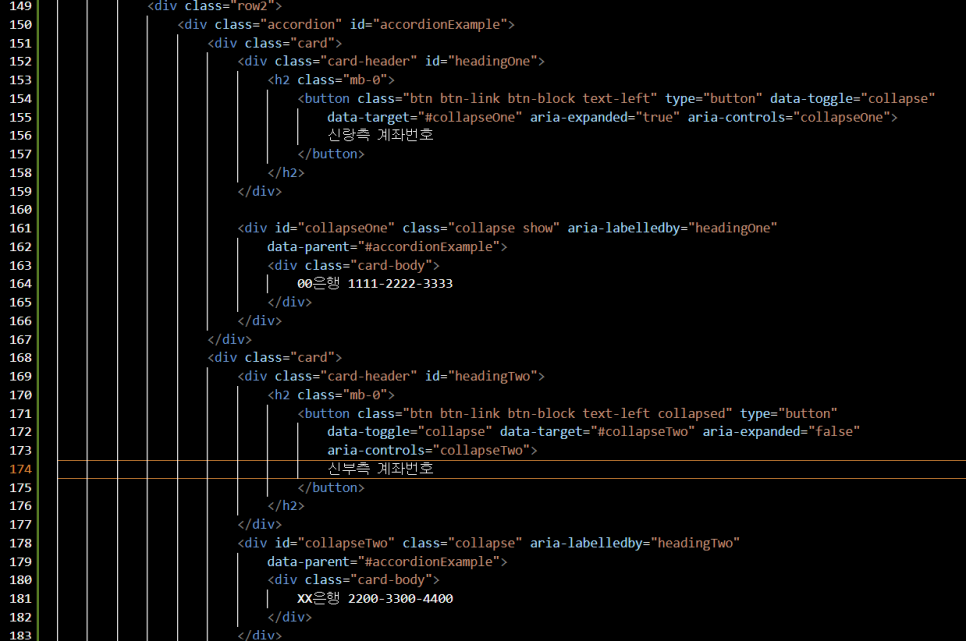The height and width of the screenshot is (641, 966).
Task: Click data-parent attribute on line 162
Action: pos(383,247)
